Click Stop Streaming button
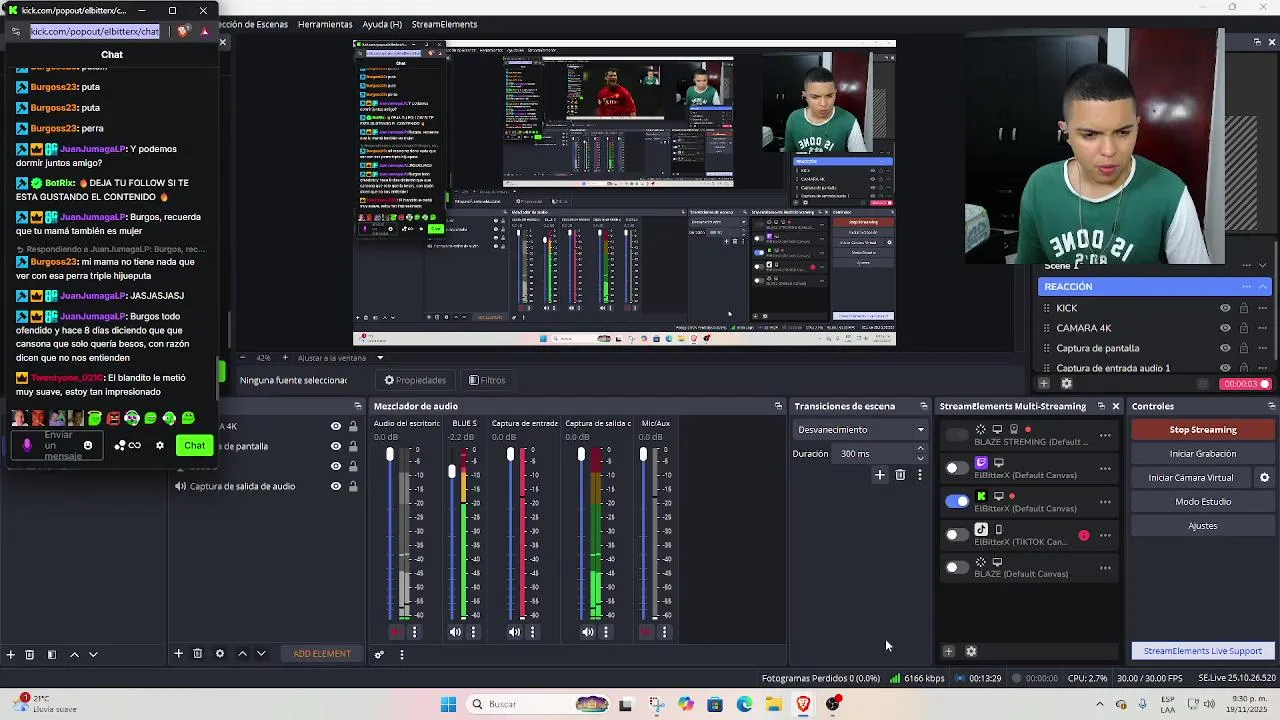 click(1203, 430)
